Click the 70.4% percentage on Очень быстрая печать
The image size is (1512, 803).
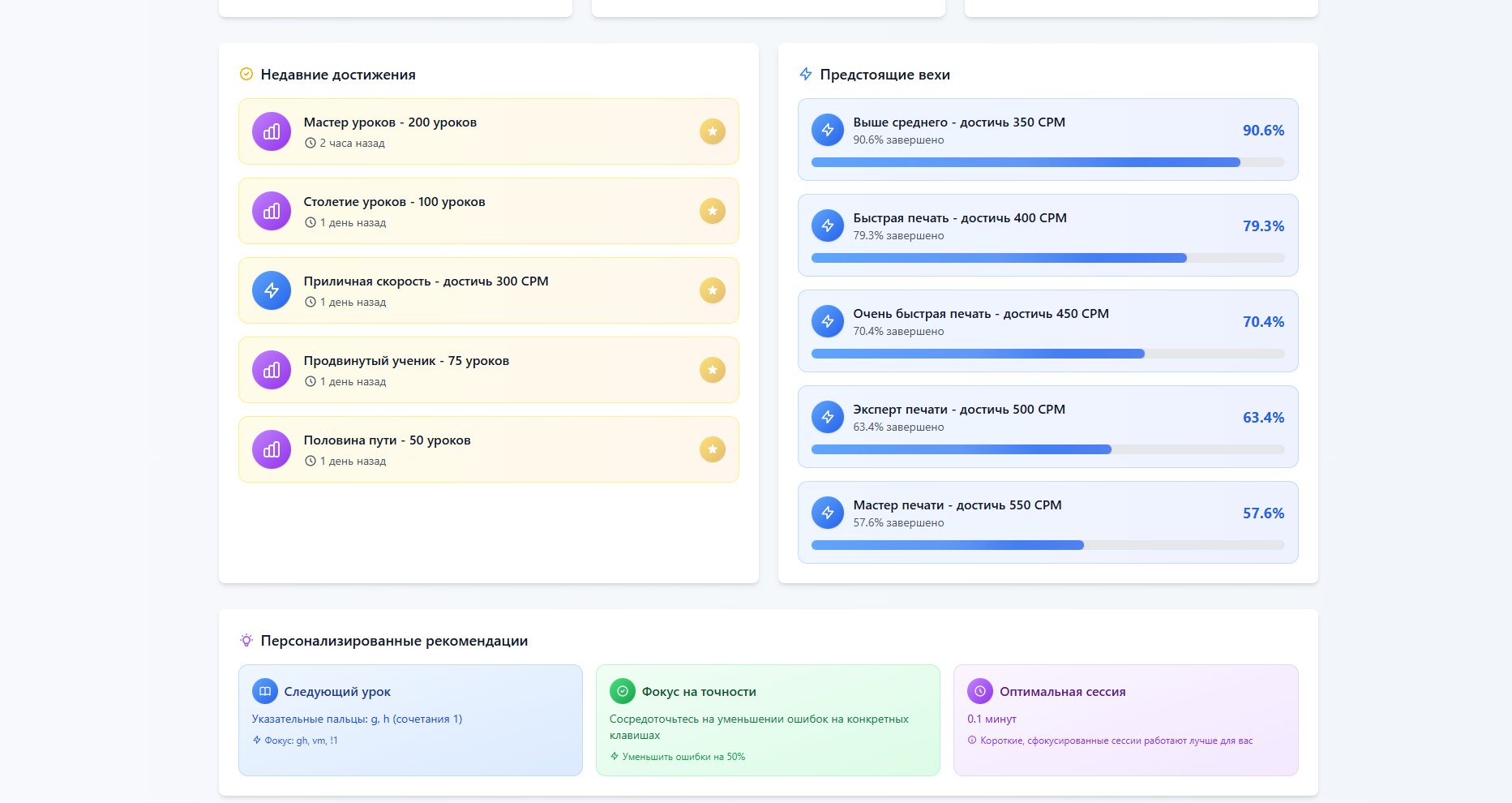tap(1263, 322)
